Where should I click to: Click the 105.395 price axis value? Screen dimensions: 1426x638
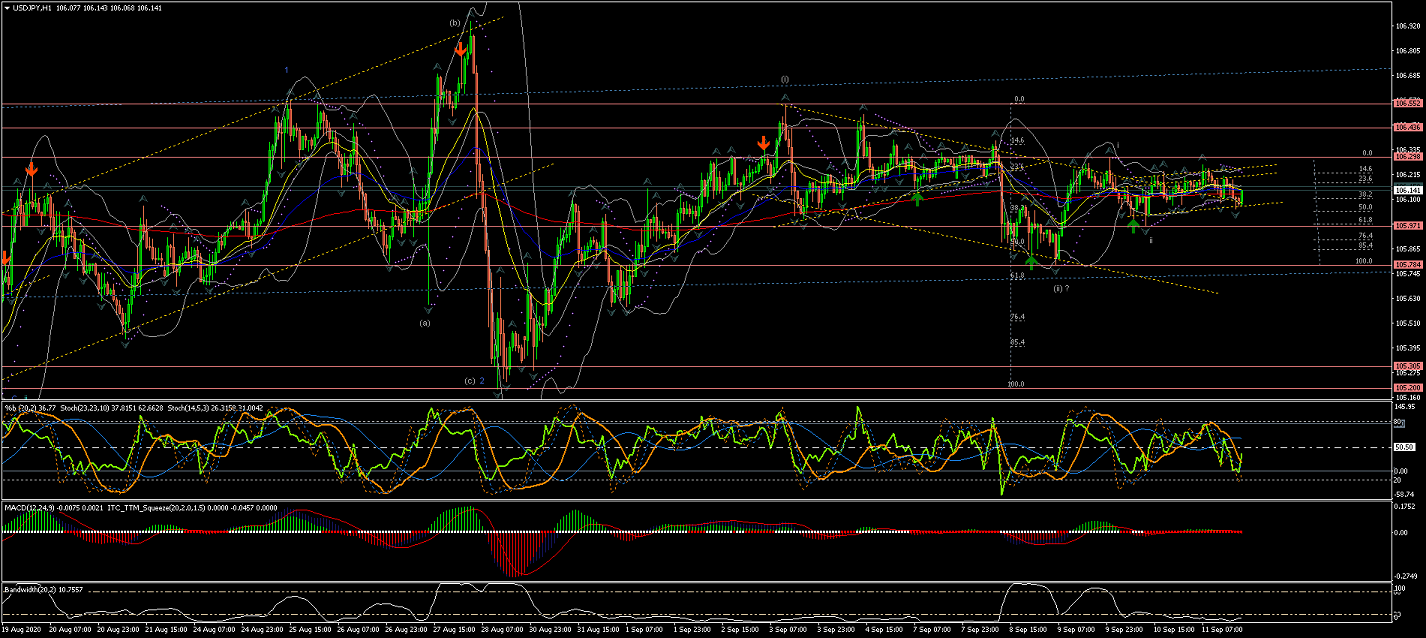[x=1408, y=348]
